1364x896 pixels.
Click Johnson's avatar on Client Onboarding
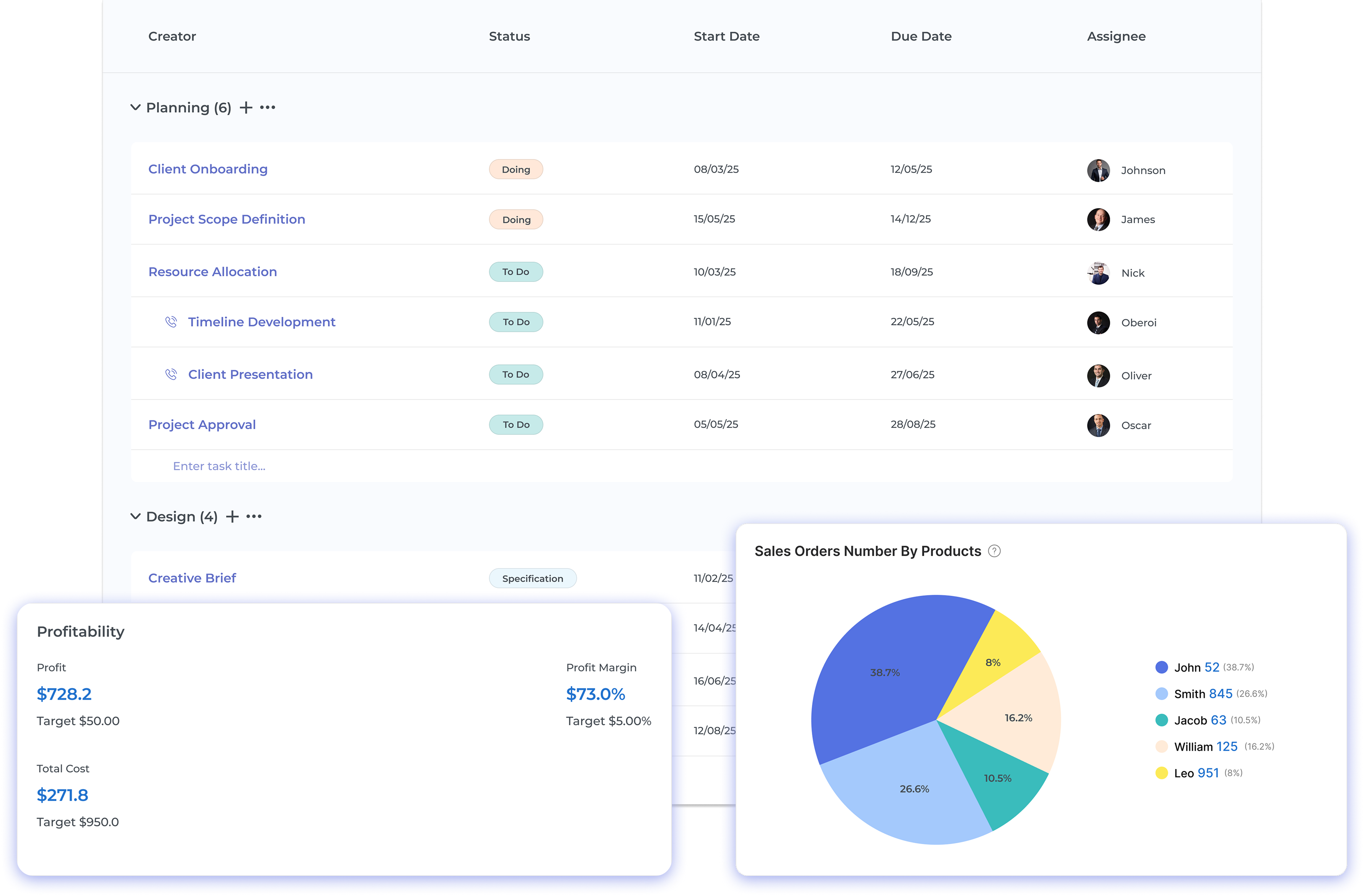pyautogui.click(x=1098, y=170)
